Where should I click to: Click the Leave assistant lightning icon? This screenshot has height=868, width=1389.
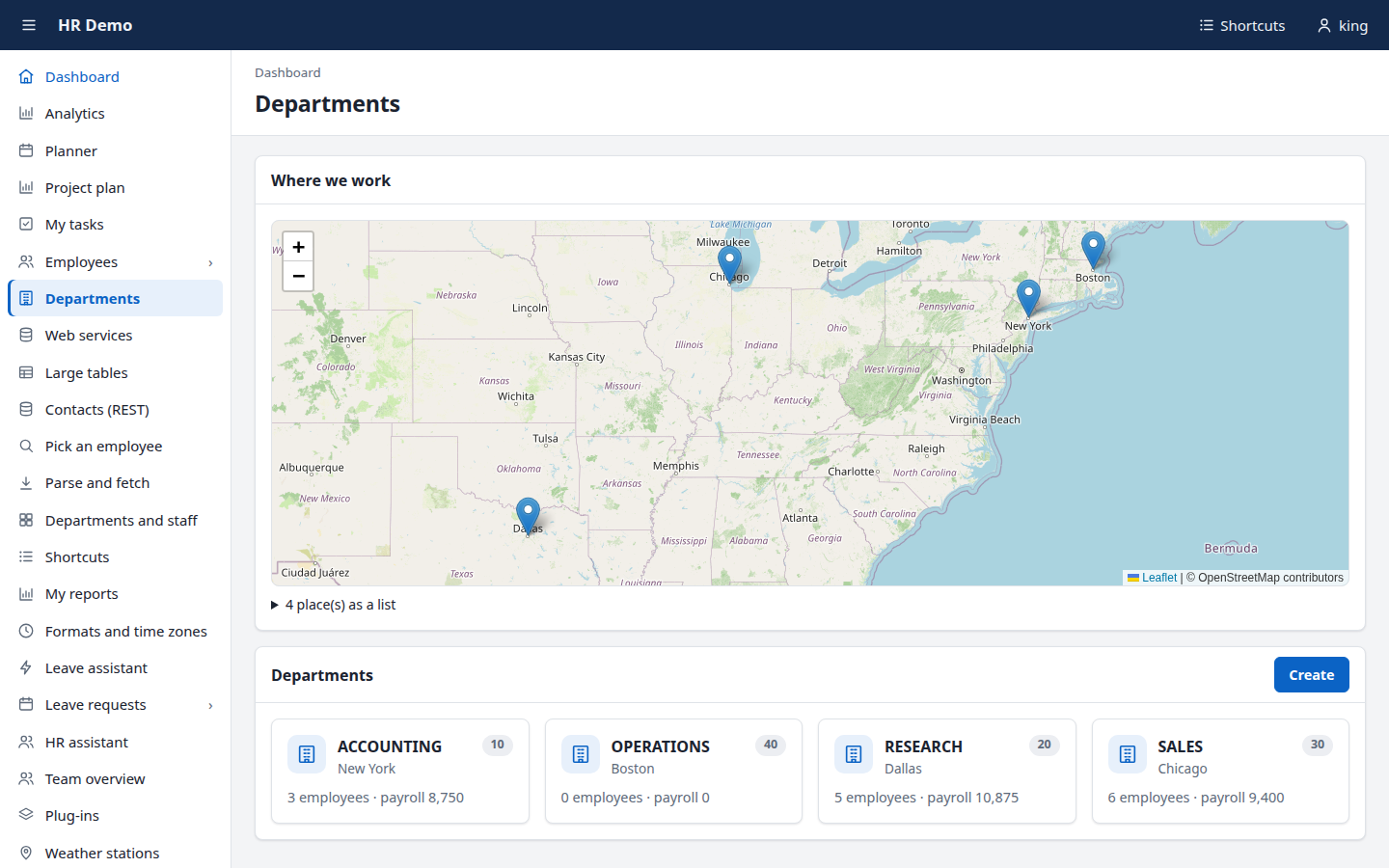(x=26, y=668)
